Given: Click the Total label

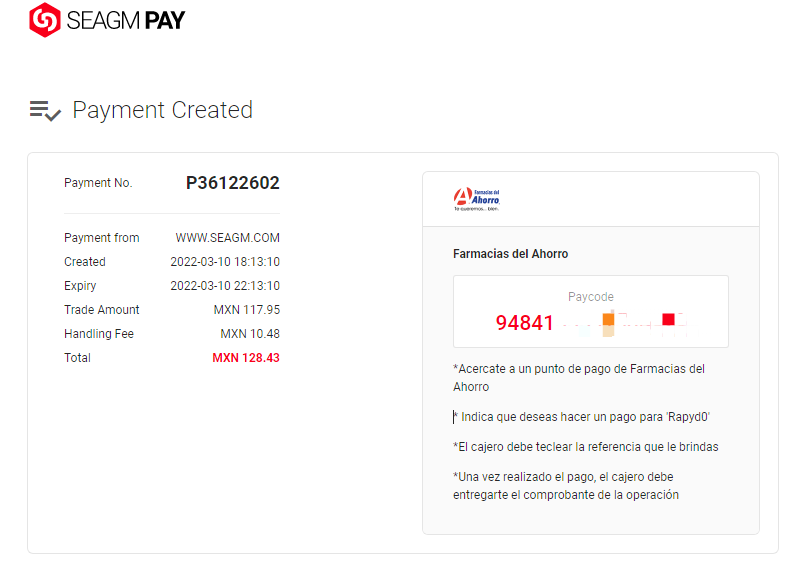Looking at the screenshot, I should coord(77,358).
